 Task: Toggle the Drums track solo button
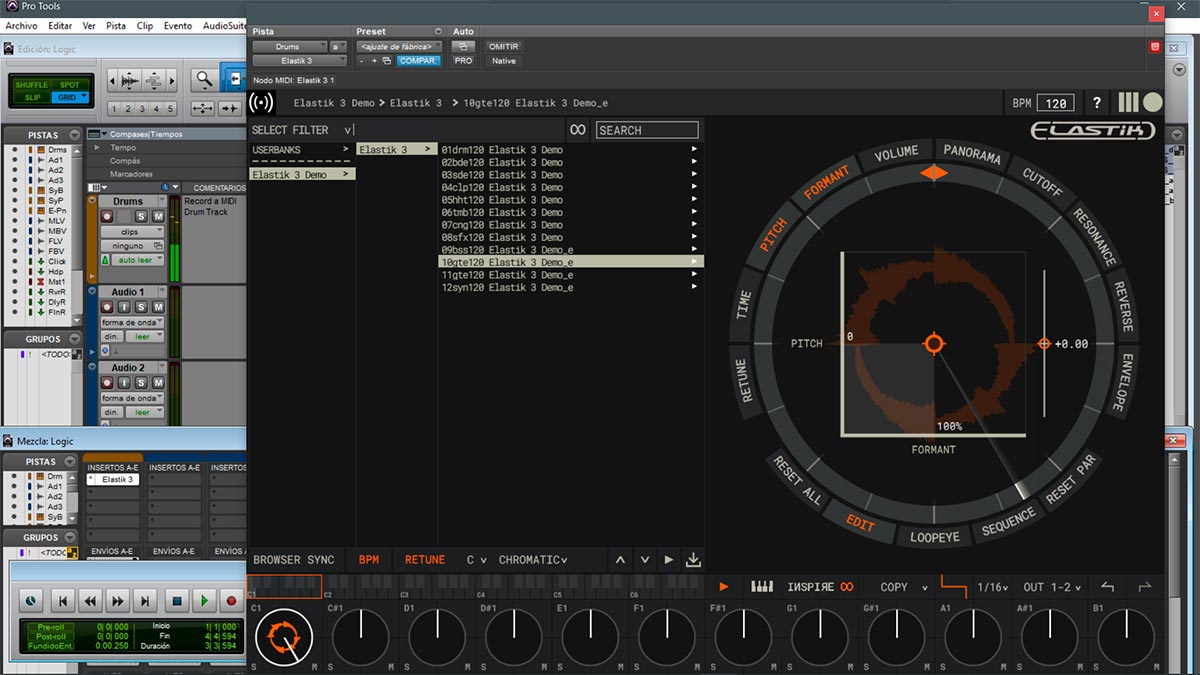pos(141,216)
